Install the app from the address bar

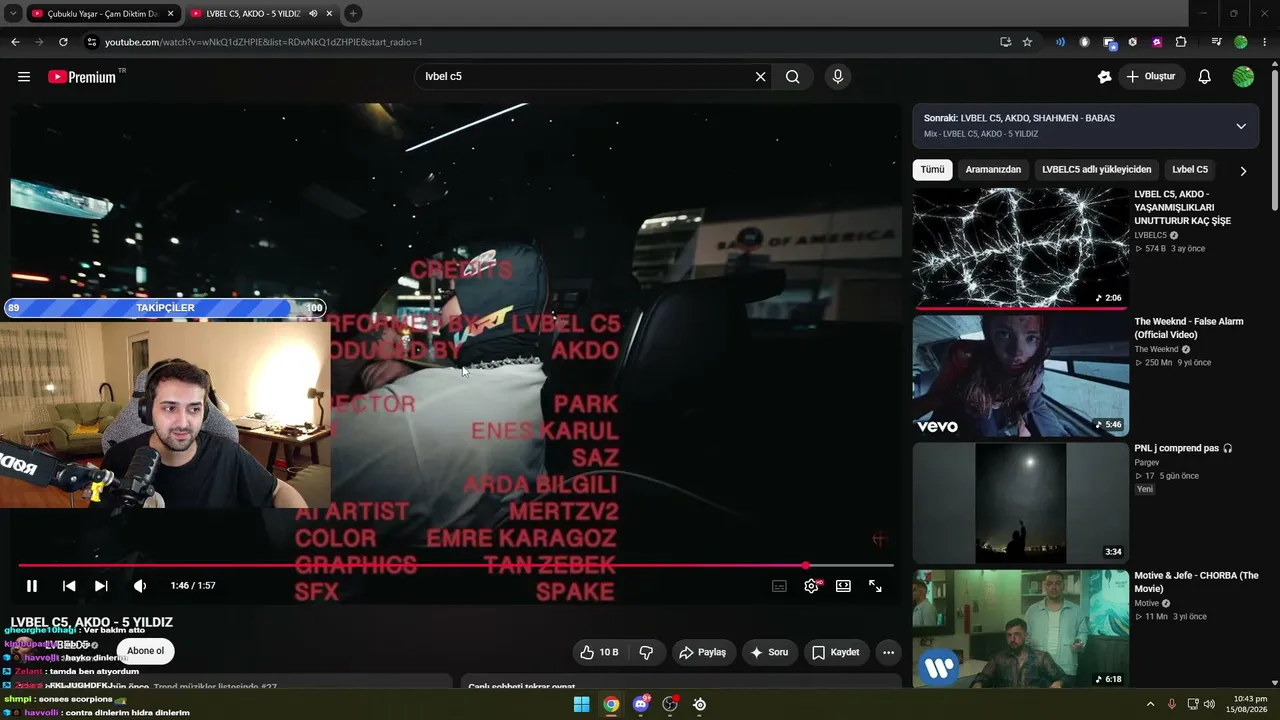coord(1005,42)
